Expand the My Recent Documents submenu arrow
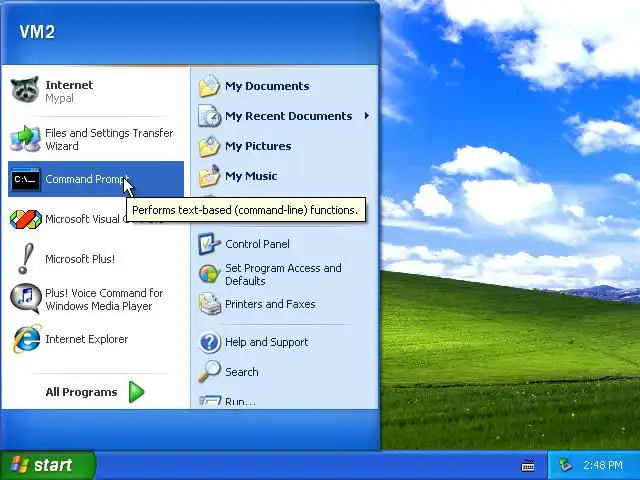This screenshot has width=640, height=480. point(367,116)
